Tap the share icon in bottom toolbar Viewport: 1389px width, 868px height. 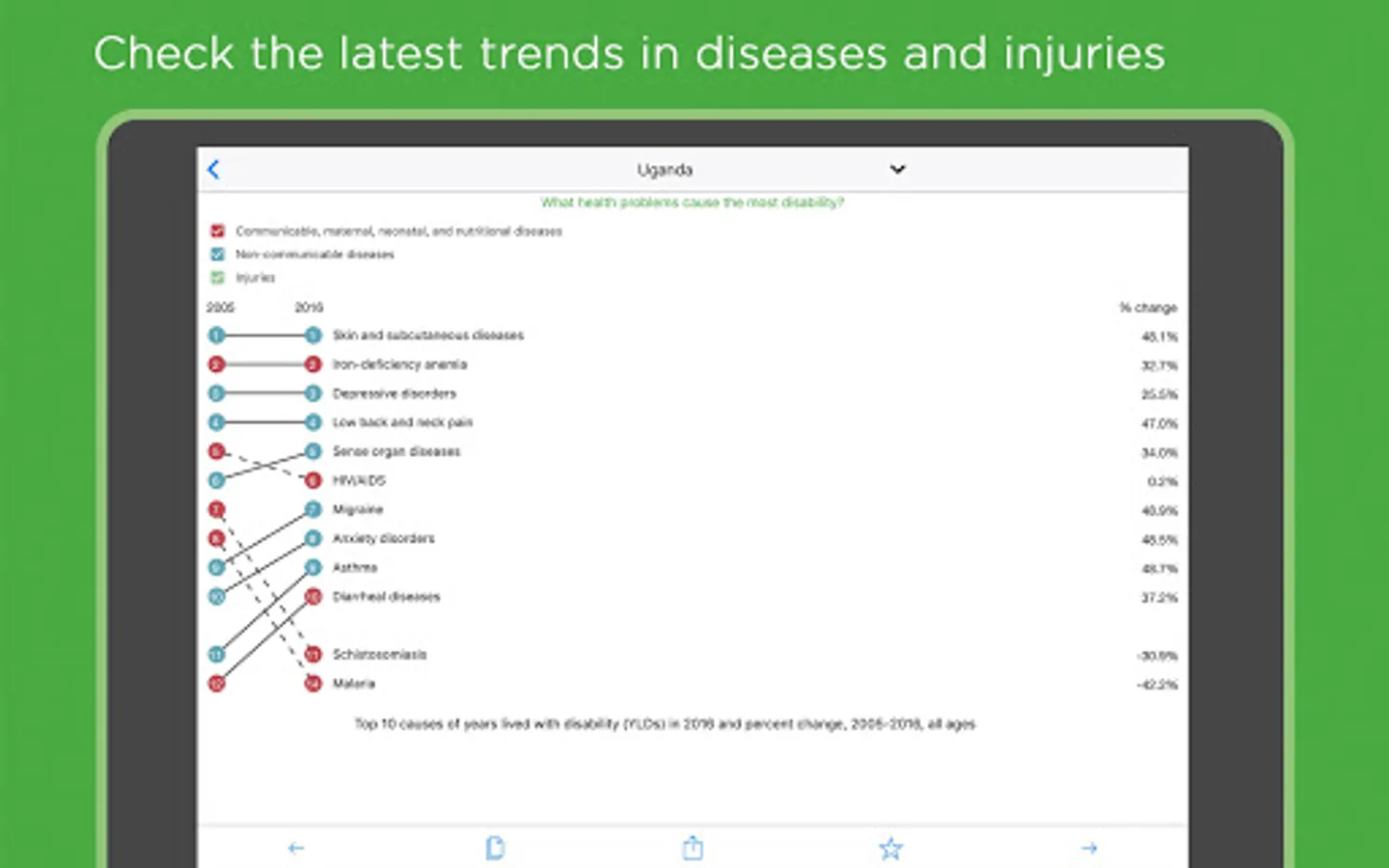(693, 848)
